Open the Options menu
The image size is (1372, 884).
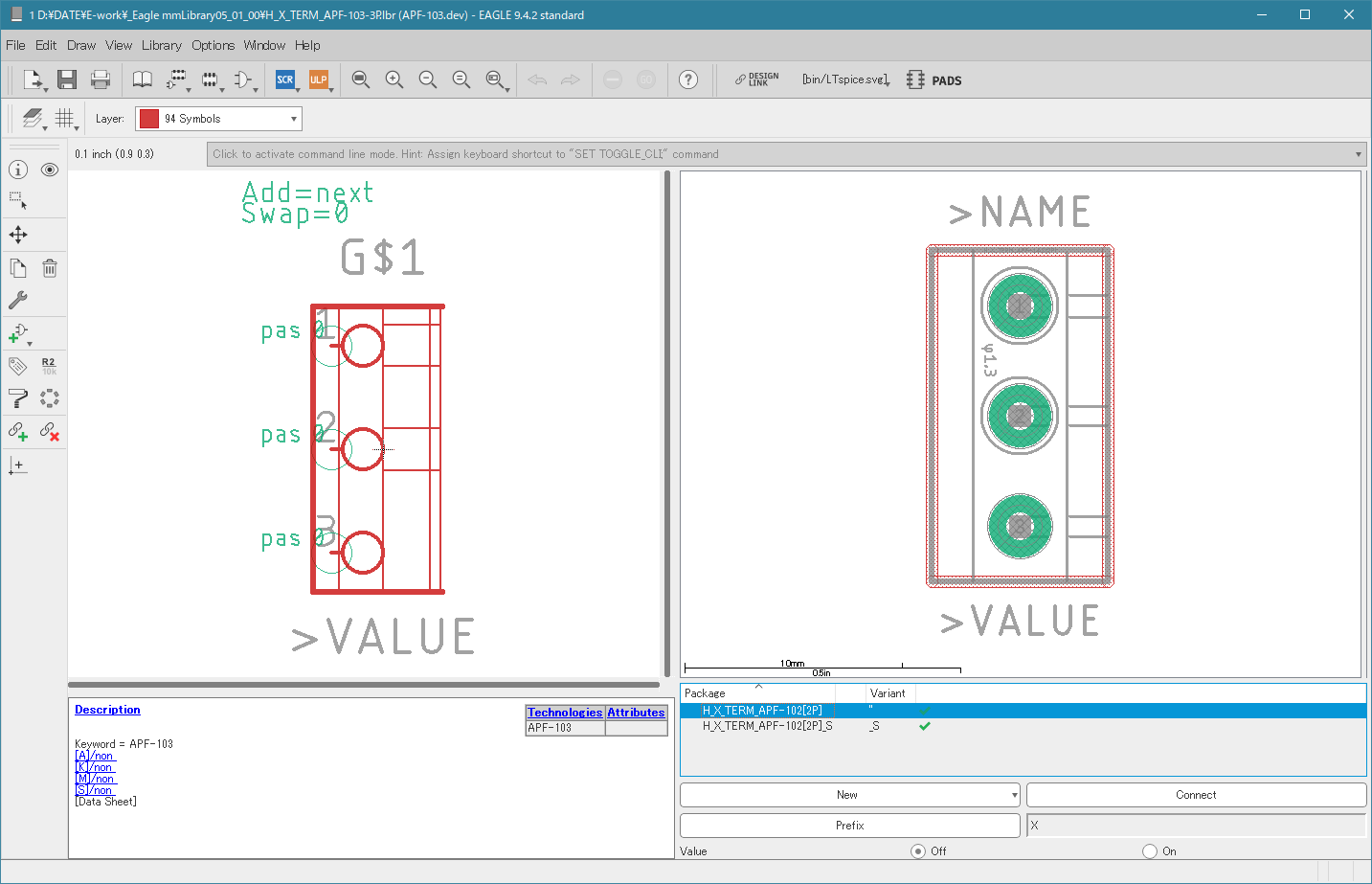pyautogui.click(x=213, y=45)
